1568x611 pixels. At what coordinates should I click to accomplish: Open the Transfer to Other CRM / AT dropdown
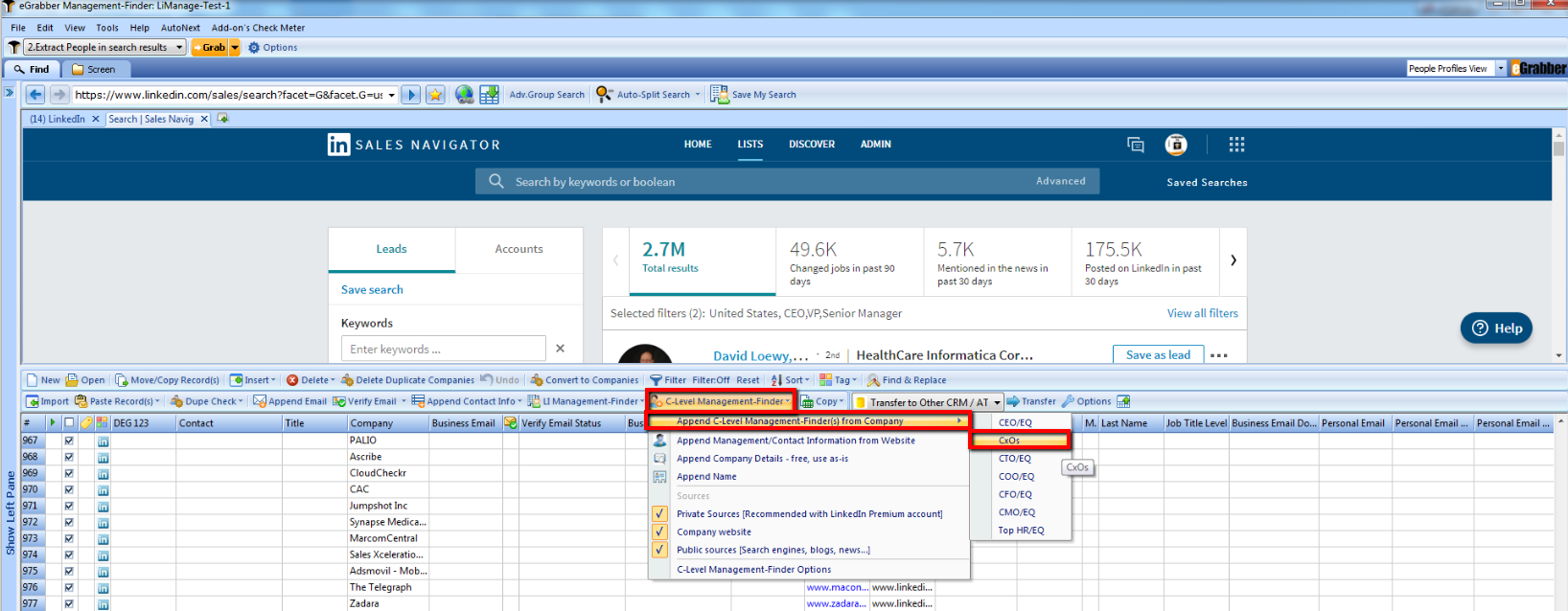(997, 402)
